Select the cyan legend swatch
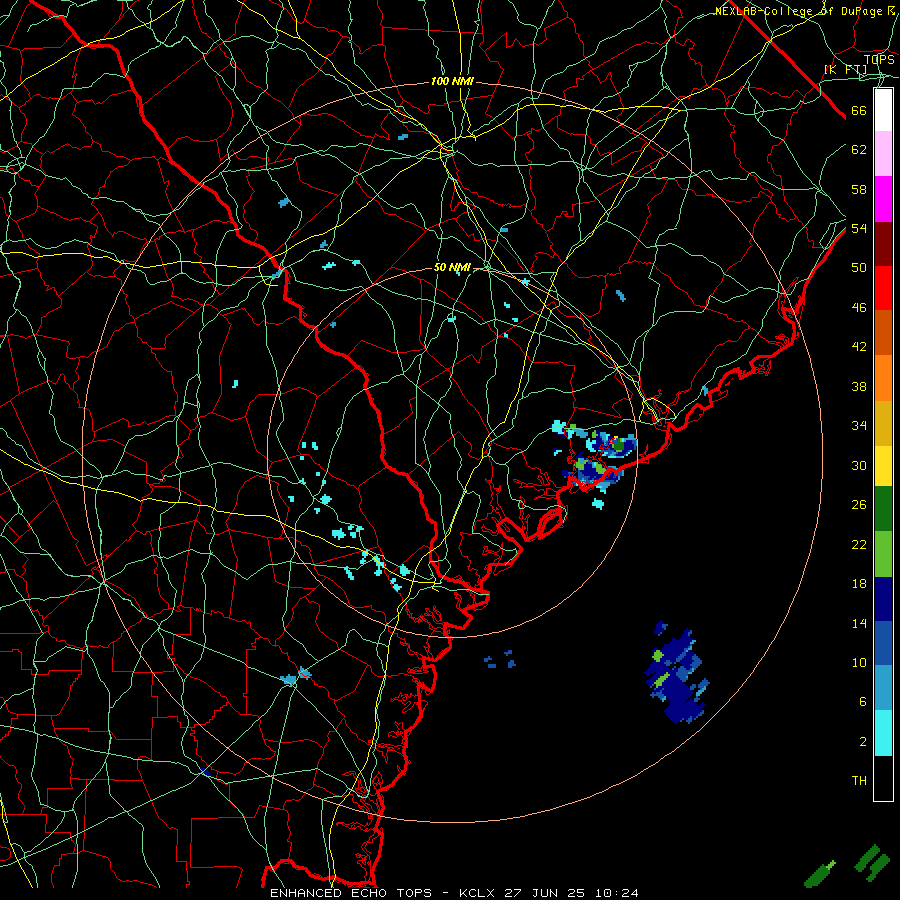900x900 pixels. (x=883, y=733)
